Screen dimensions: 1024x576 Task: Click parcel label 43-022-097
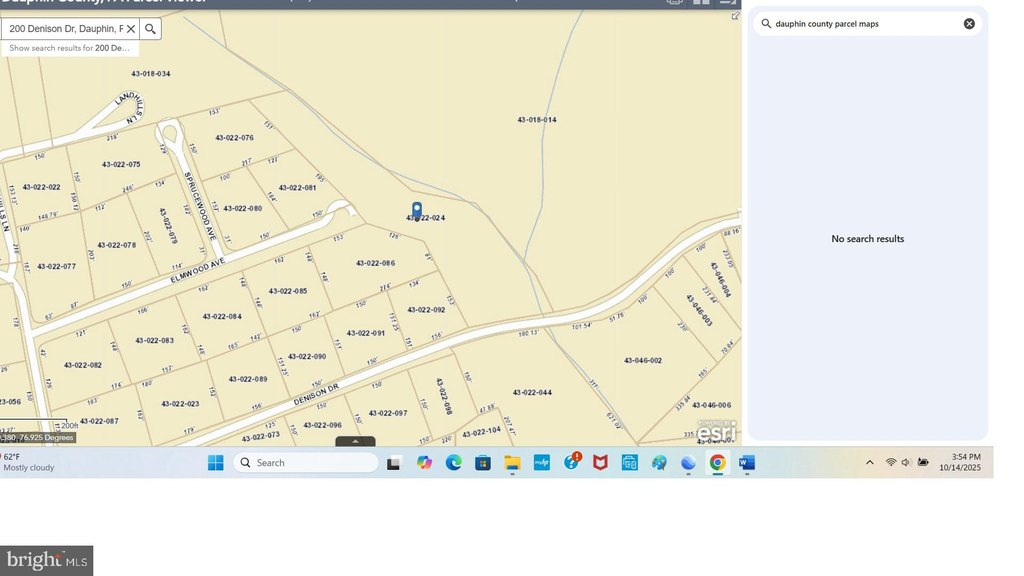pos(388,413)
